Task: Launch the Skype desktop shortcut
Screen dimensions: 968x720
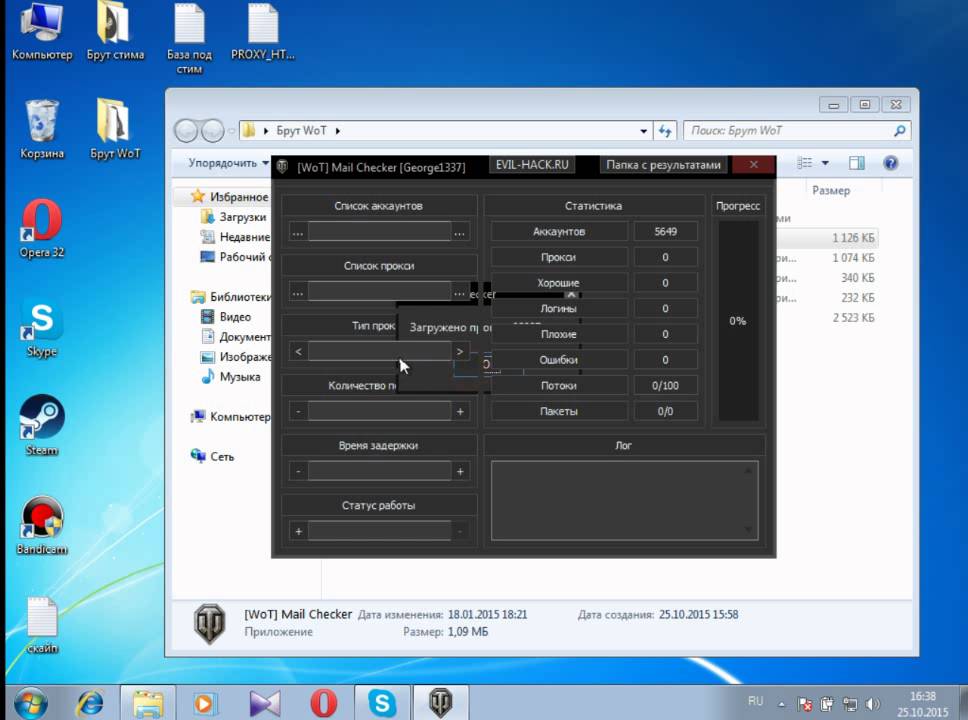Action: coord(41,329)
